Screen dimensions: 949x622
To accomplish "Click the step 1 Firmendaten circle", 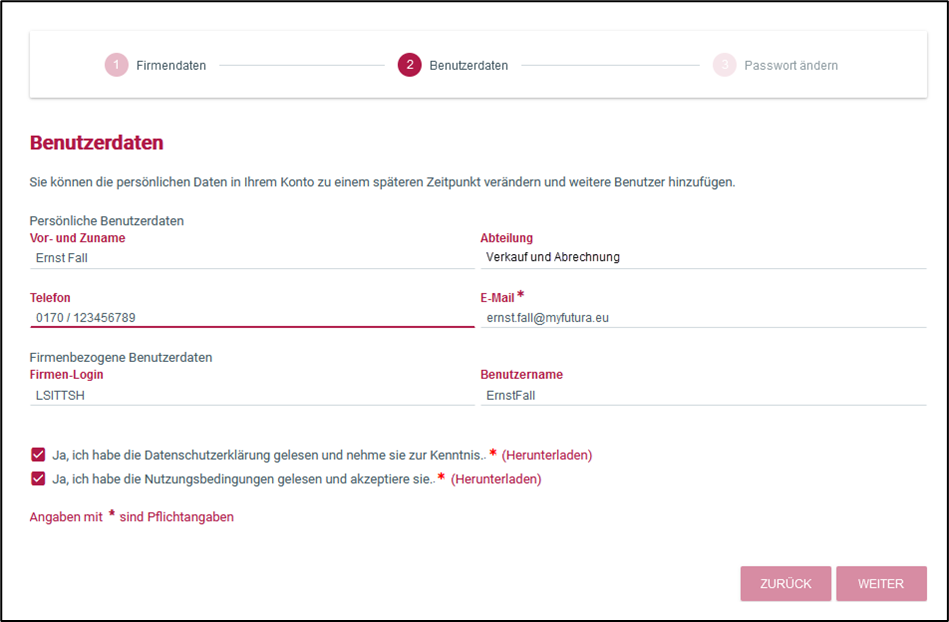I will tap(116, 66).
